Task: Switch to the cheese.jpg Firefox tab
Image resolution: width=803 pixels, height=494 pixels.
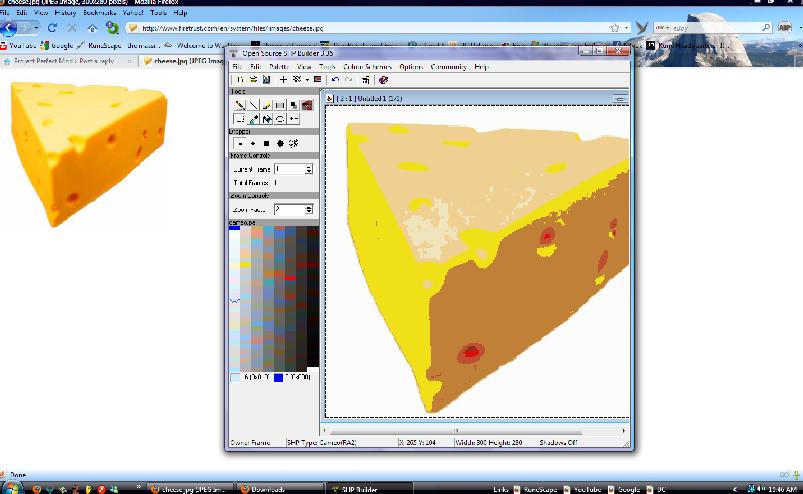Action: click(x=180, y=60)
